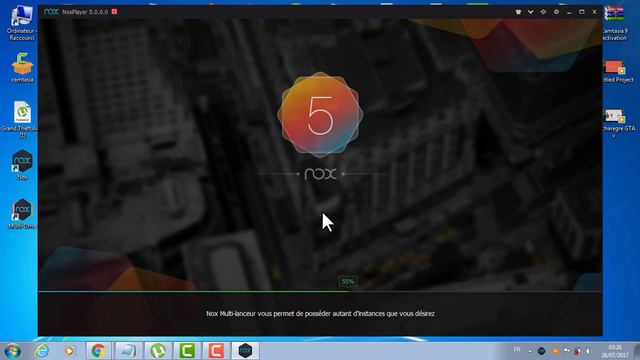Screen dimensions: 640x360
Task: Open Grand Theft Auto torrent file on desktop
Action: [x=21, y=120]
